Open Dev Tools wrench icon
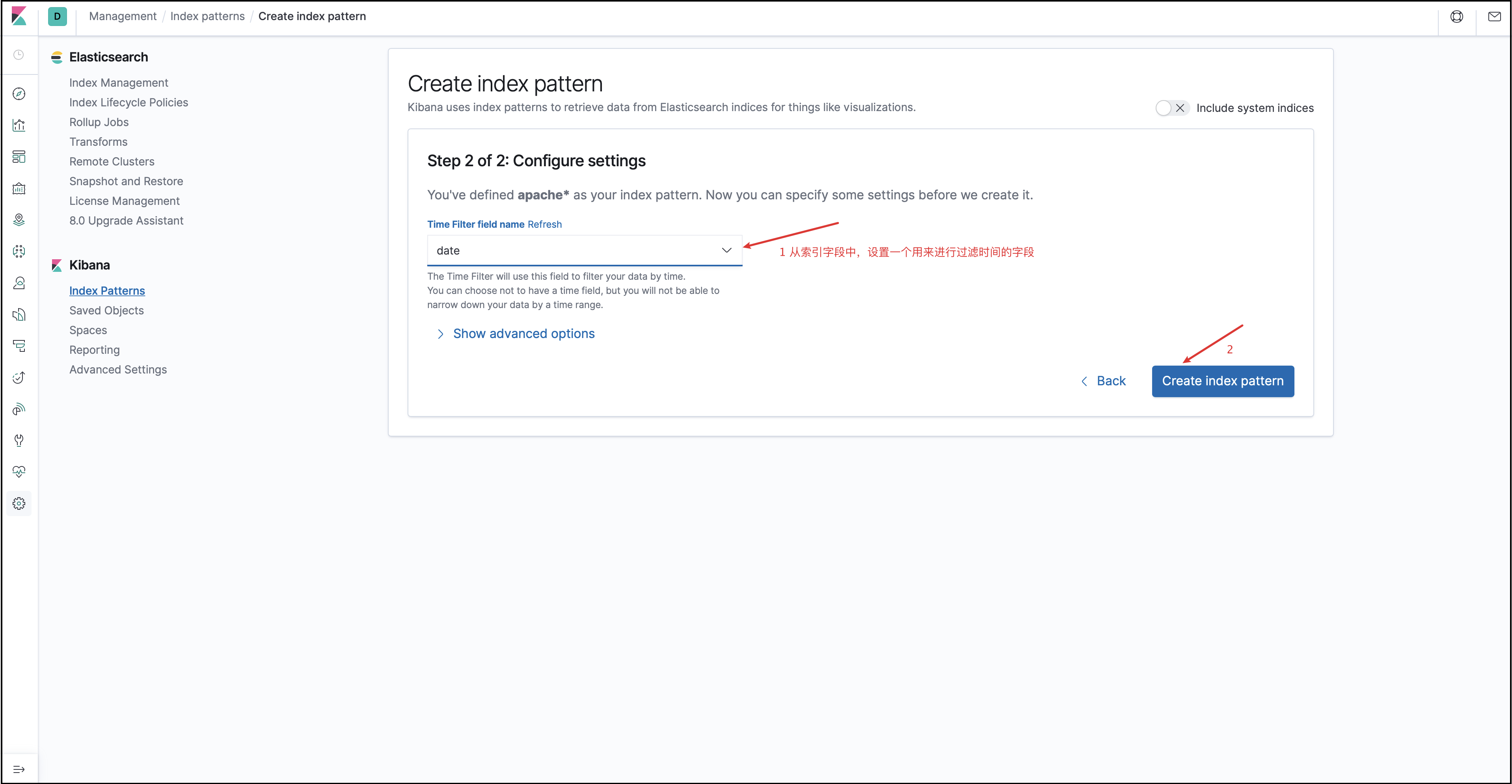This screenshot has height=784, width=1512. coord(19,440)
